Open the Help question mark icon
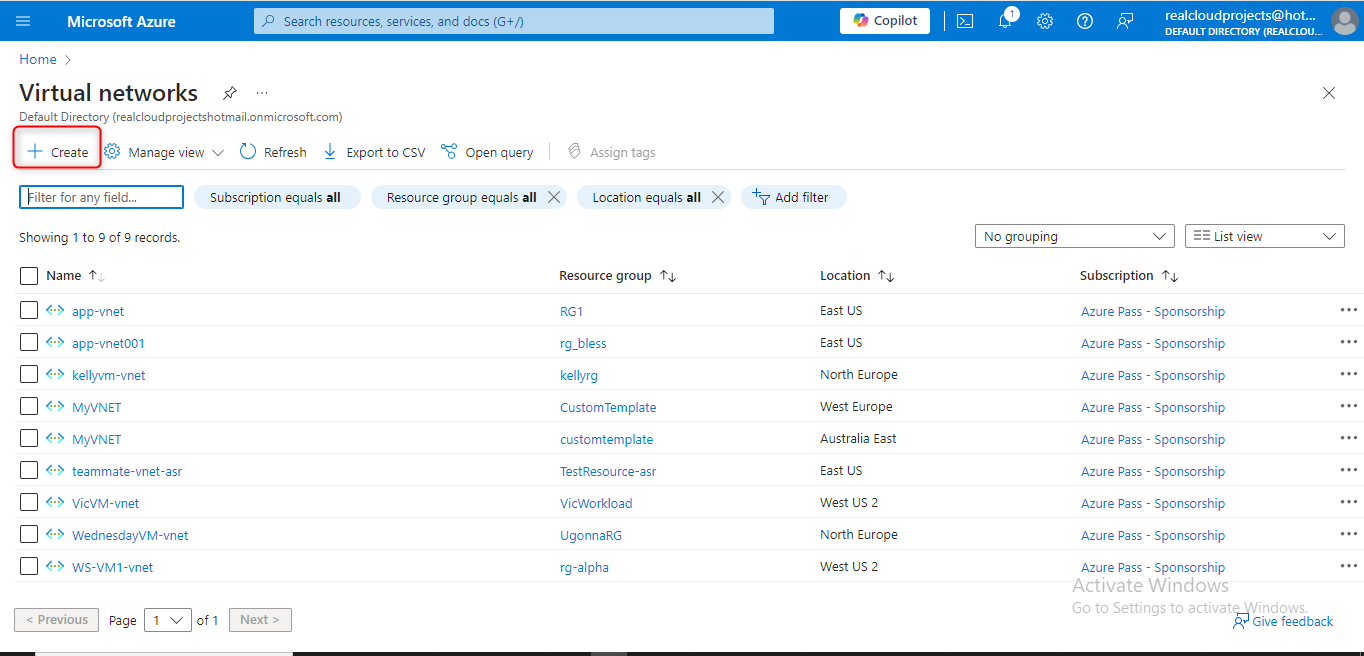This screenshot has height=656, width=1364. point(1085,21)
